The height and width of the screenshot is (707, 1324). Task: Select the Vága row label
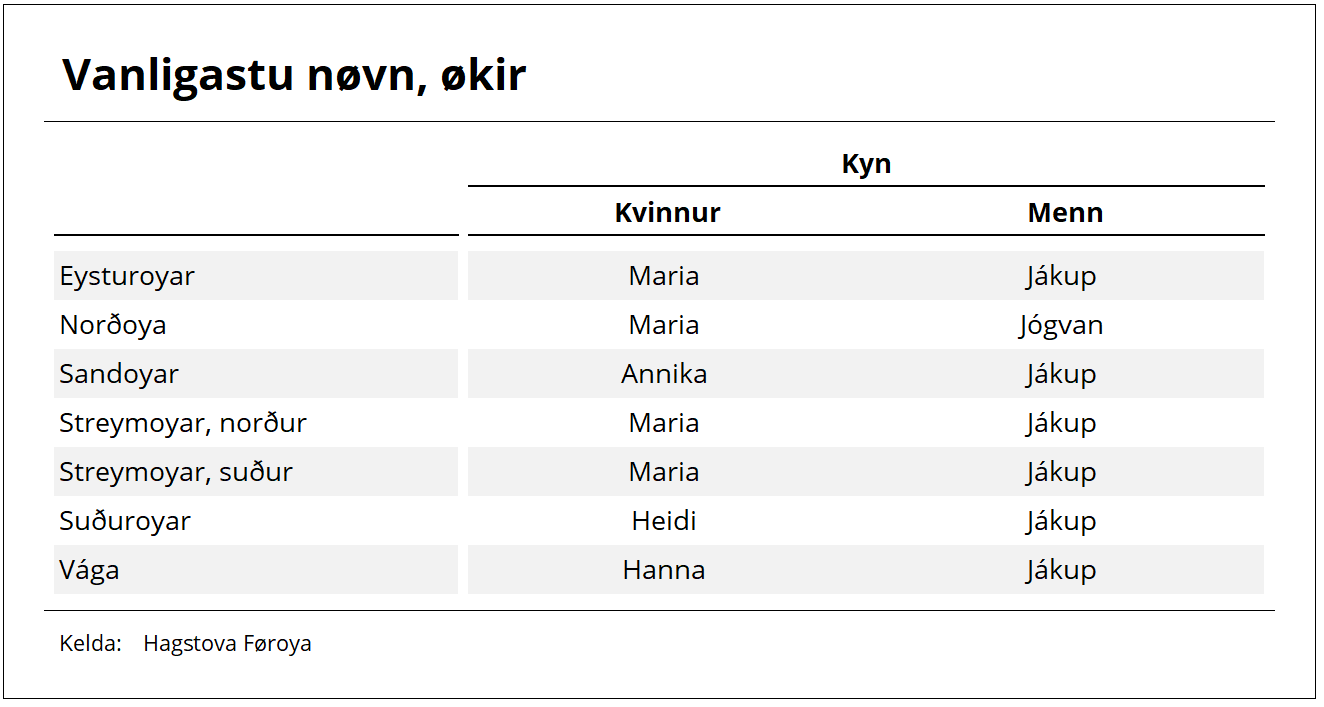(89, 570)
